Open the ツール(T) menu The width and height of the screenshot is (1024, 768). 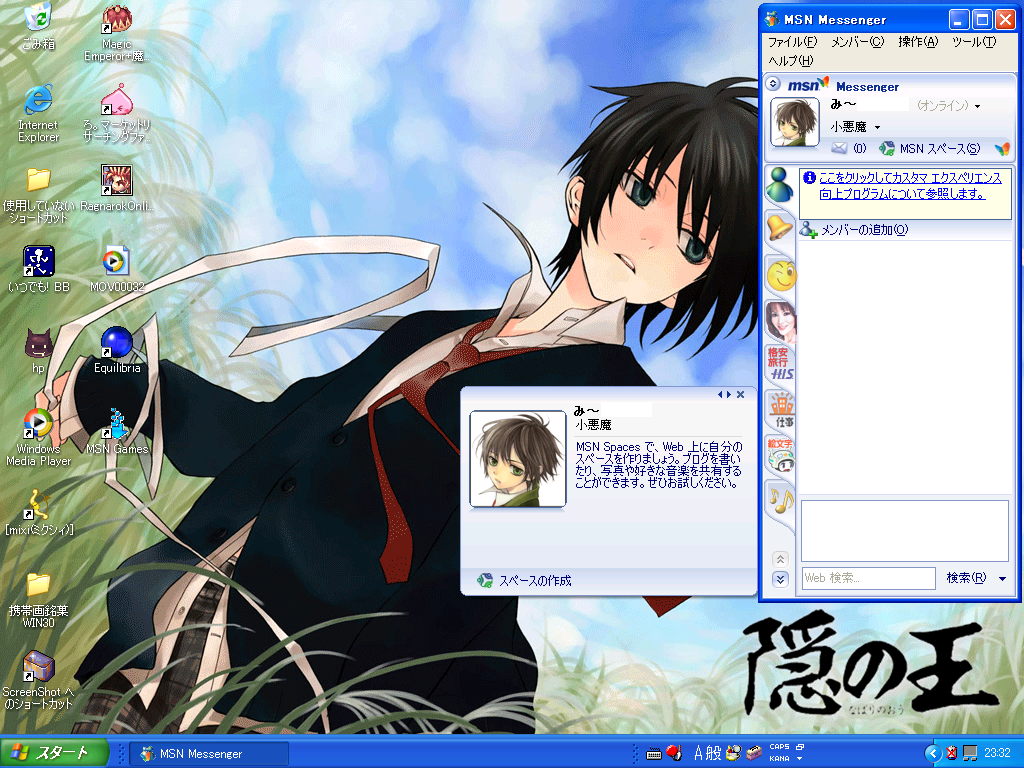[974, 42]
